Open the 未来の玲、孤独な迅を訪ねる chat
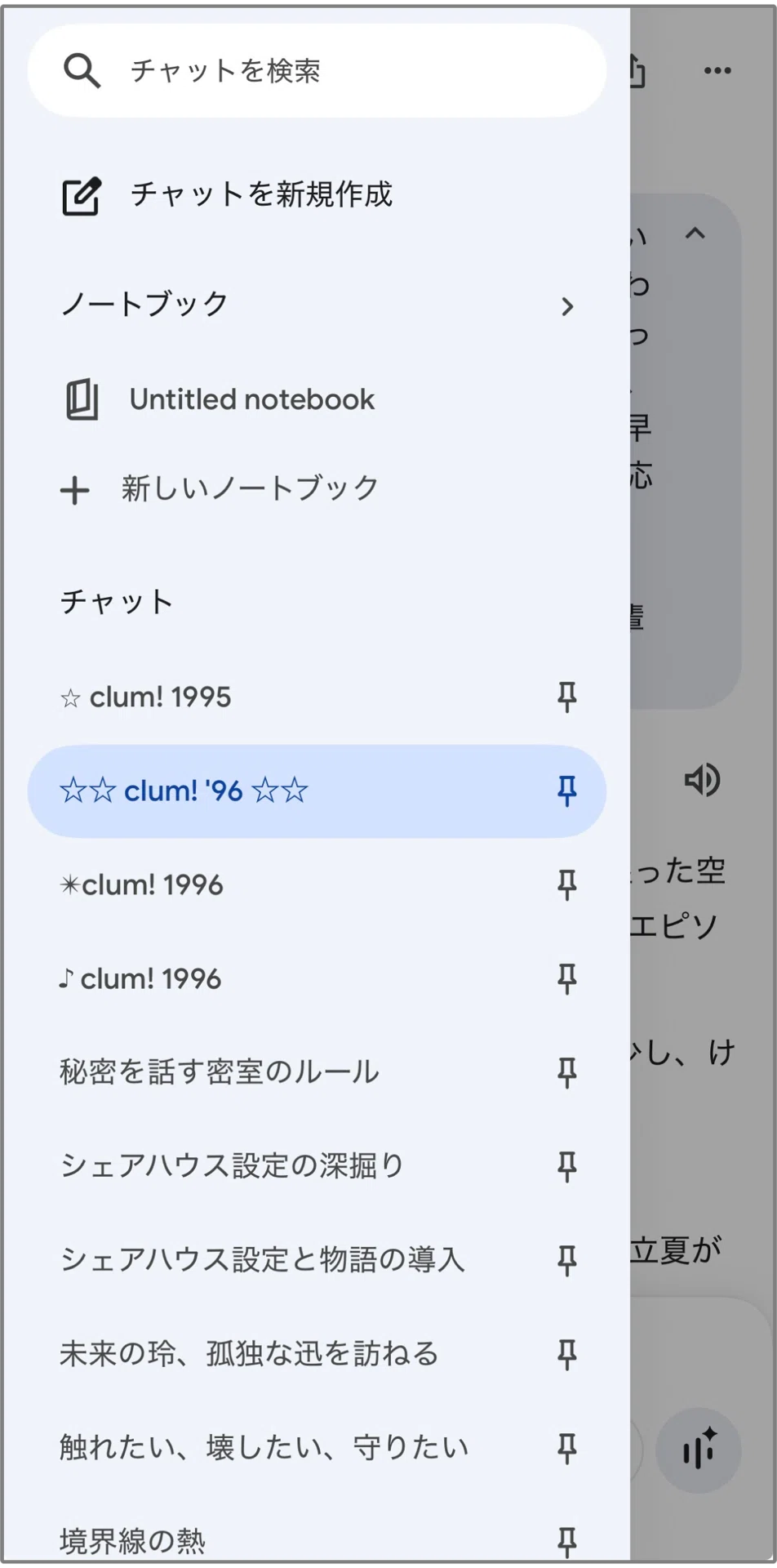The image size is (777, 1568). [x=249, y=1354]
